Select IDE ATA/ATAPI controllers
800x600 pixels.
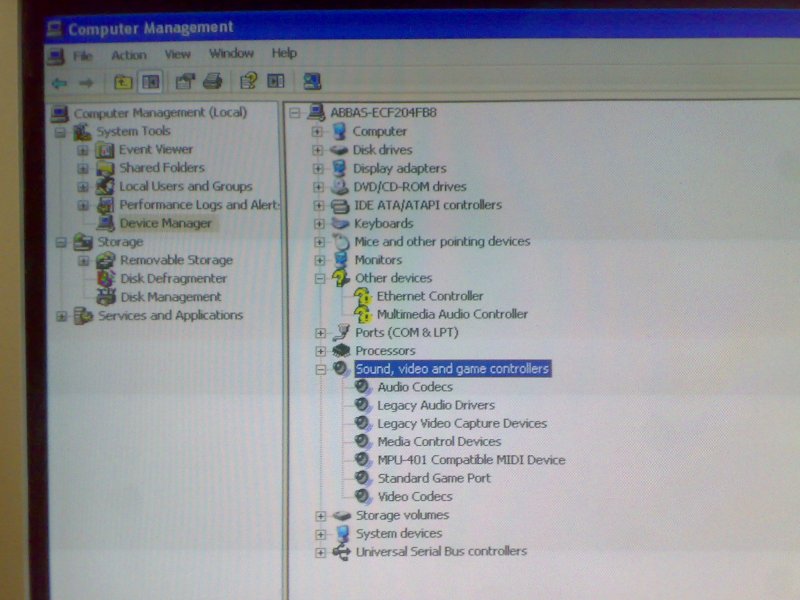(428, 205)
